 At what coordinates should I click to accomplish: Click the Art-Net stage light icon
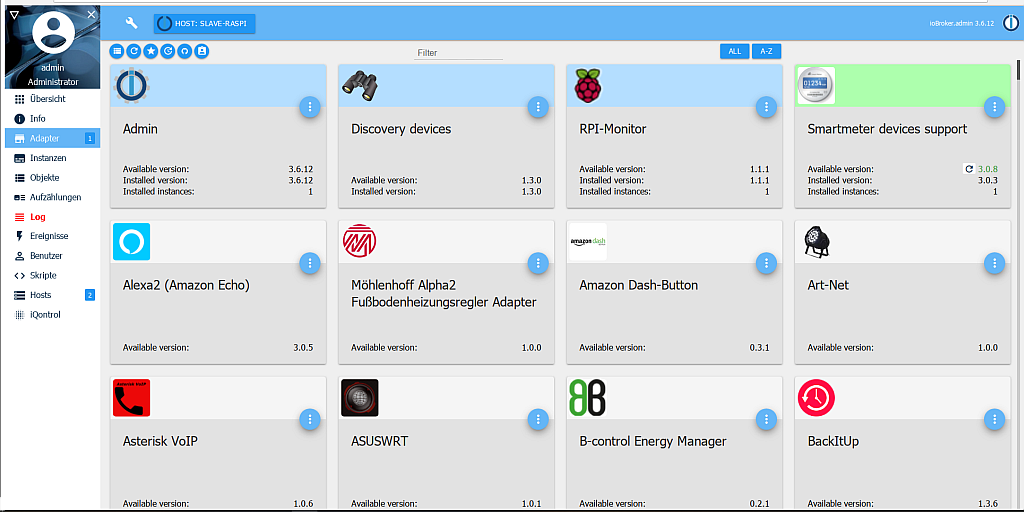pyautogui.click(x=816, y=242)
